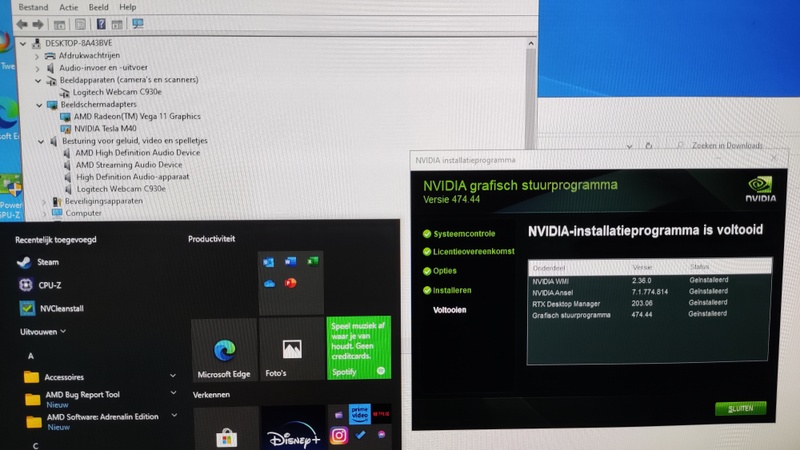Open the Properties toolbar icon in Device Manager
Screen dimensions: 800x450
80,24
